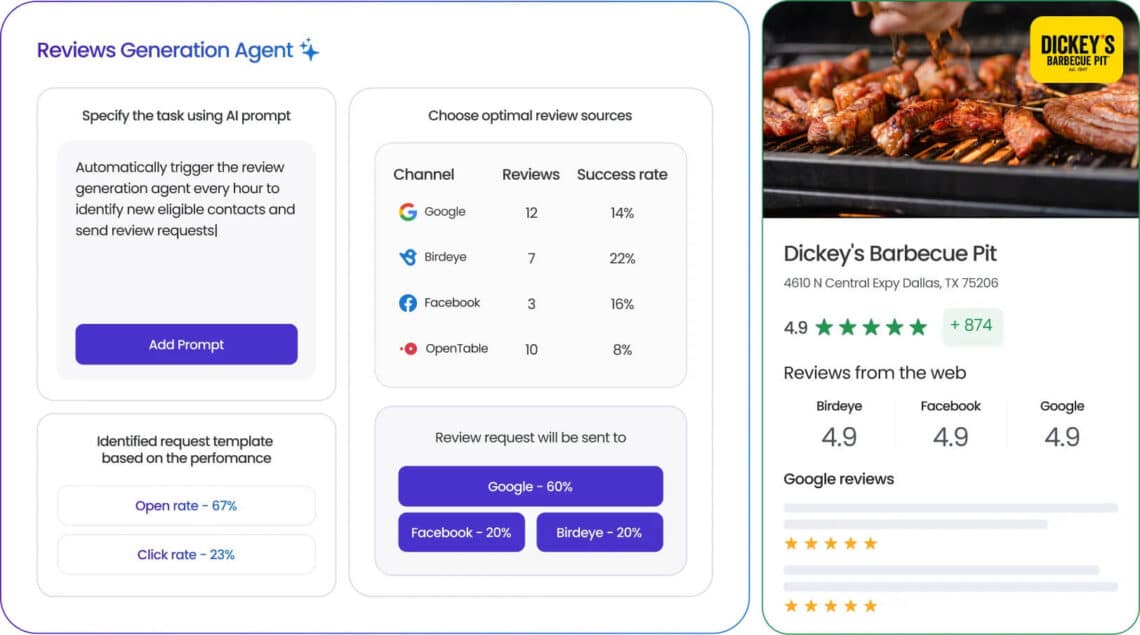
Task: Select the Google – 60% review request chip
Action: pos(531,486)
